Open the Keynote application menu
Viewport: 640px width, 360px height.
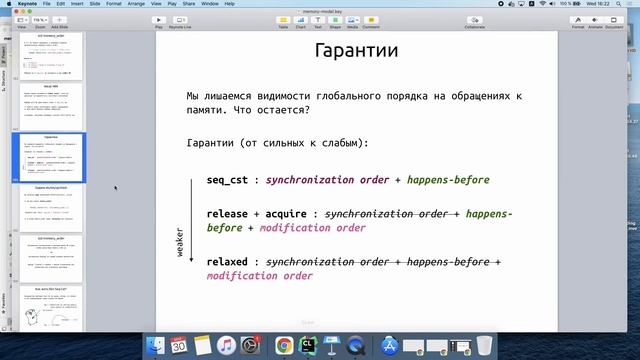click(27, 4)
